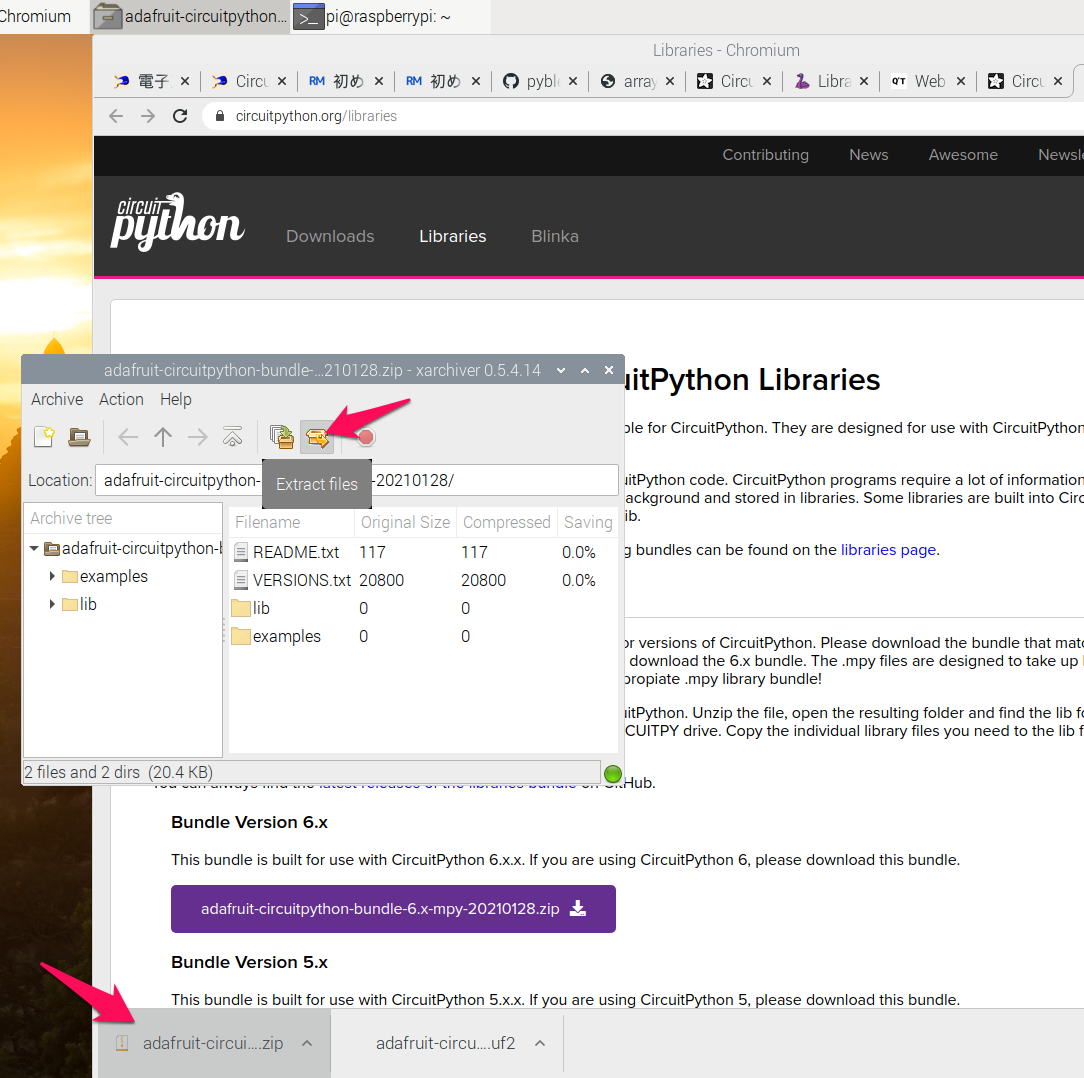
Task: Reload the Chromium page
Action: pyautogui.click(x=180, y=116)
